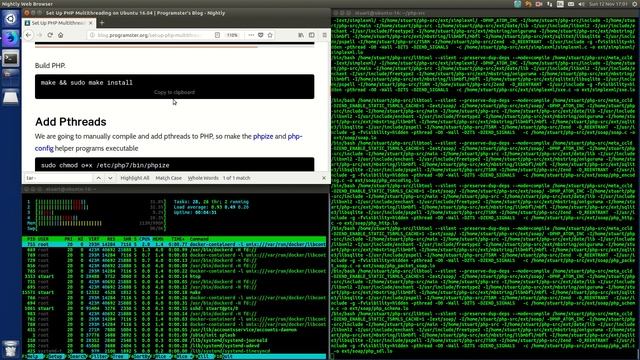640x360 pixels.
Task: Click the 110% zoom level indicator
Action: coord(232,35)
